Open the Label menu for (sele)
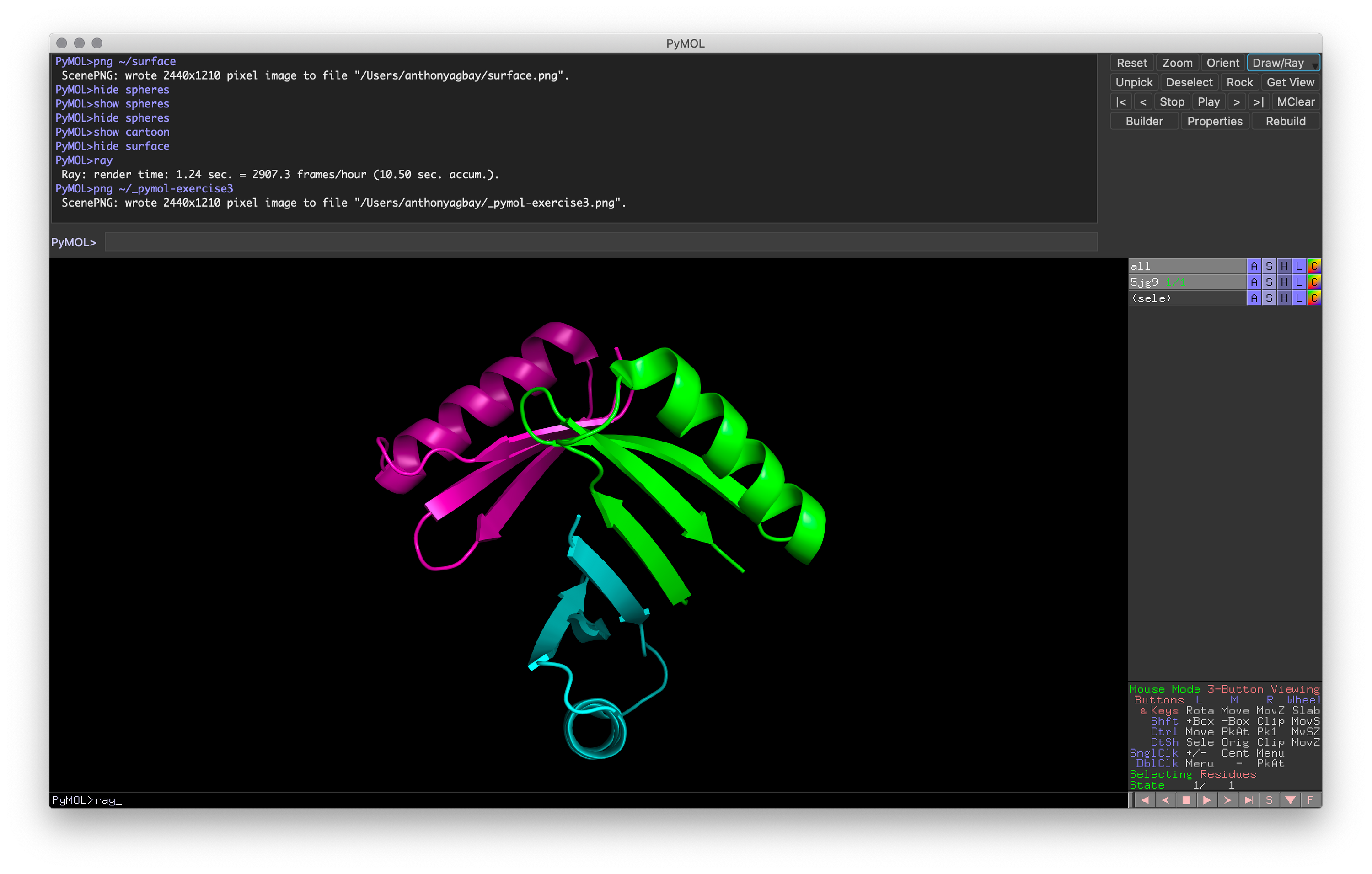The width and height of the screenshot is (1372, 874). (x=1299, y=298)
